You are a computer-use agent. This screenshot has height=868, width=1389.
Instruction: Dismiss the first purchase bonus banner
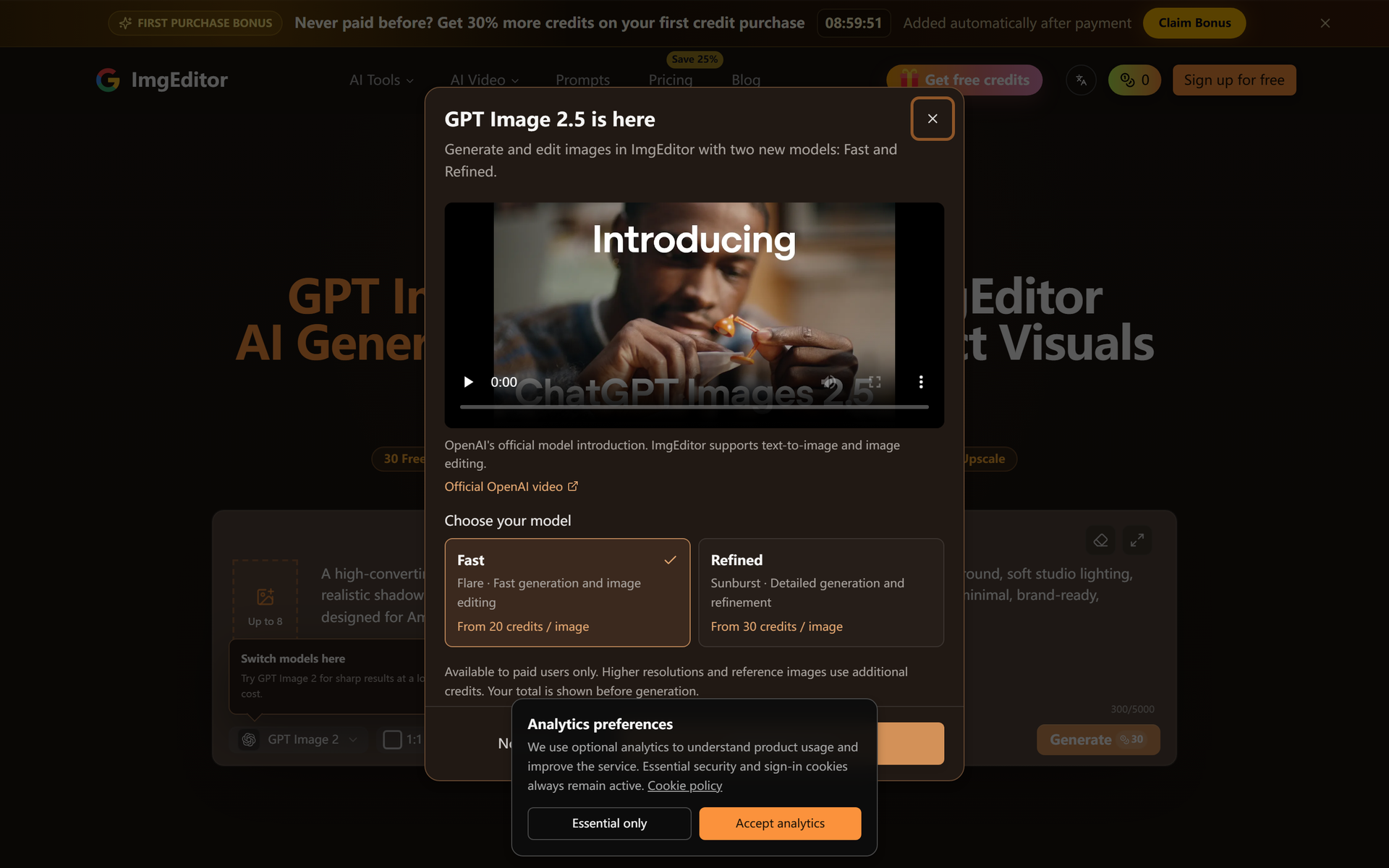[x=1325, y=23]
